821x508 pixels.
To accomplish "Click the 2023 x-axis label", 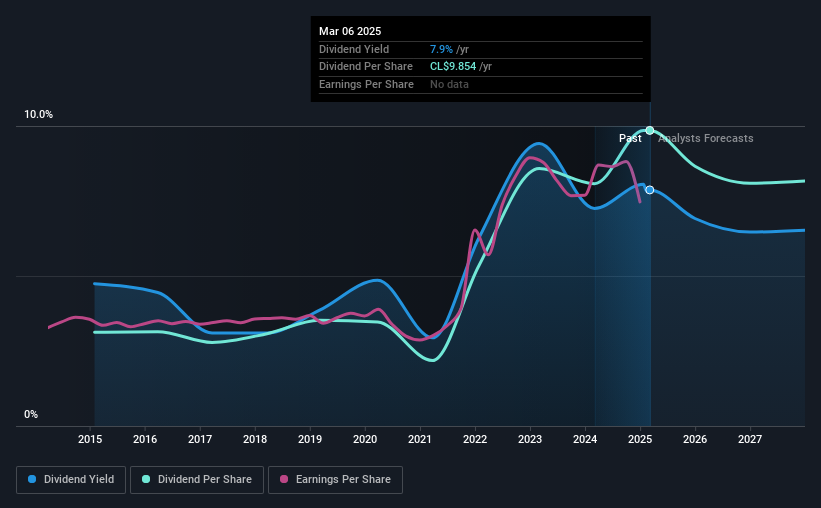I will (530, 439).
